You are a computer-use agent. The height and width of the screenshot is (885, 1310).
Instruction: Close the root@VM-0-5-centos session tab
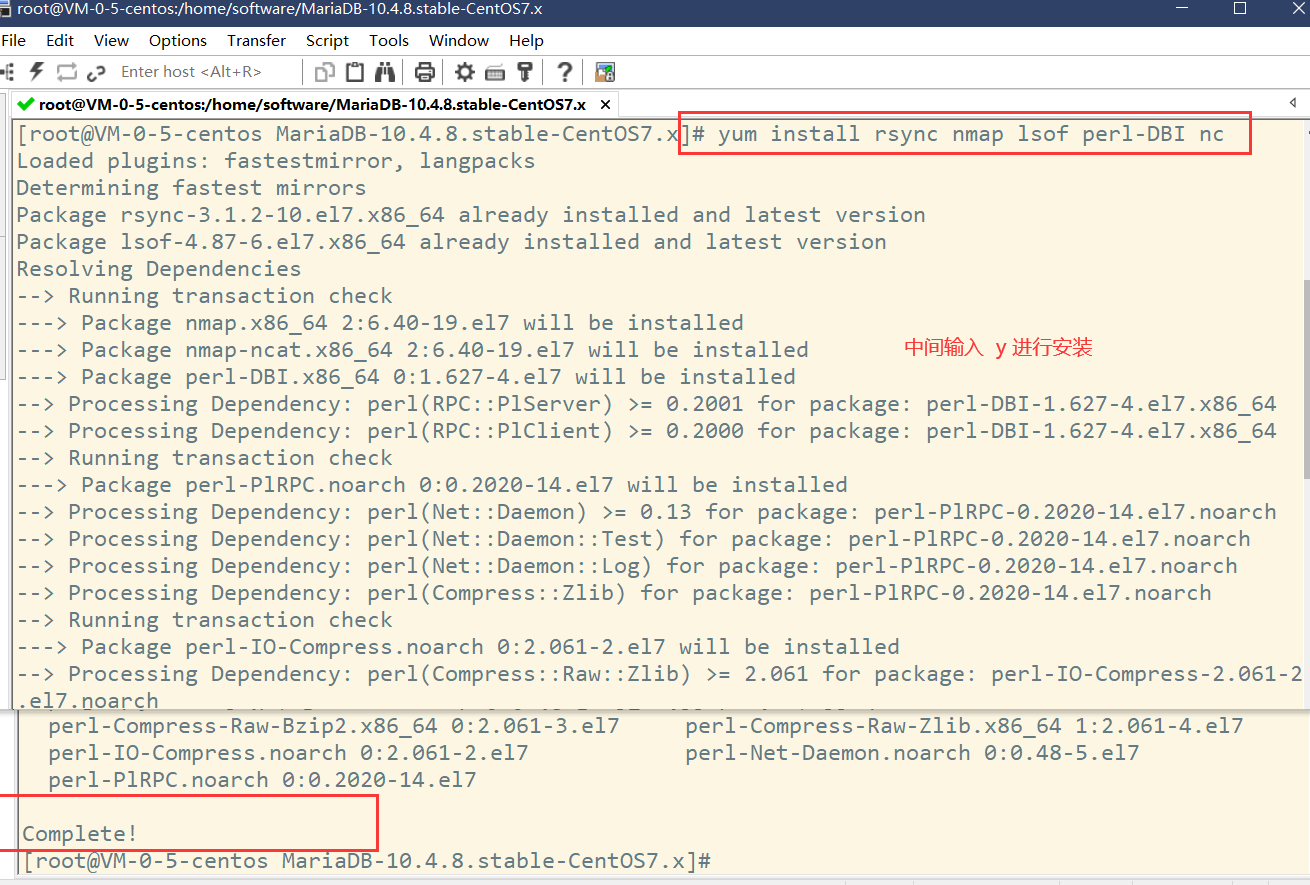(x=605, y=104)
